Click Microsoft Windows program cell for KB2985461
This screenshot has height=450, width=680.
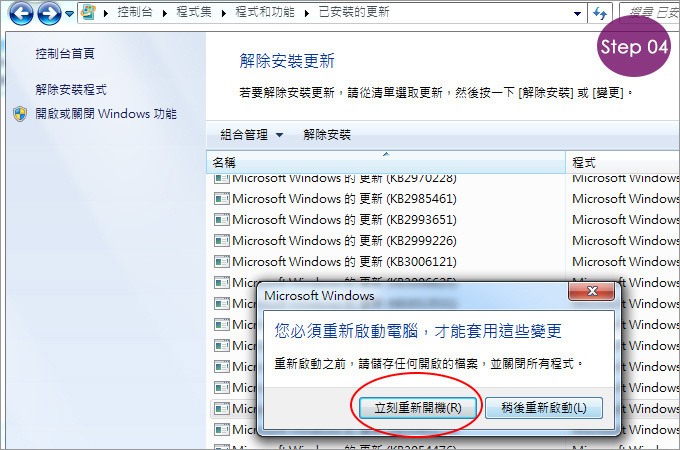click(x=625, y=199)
